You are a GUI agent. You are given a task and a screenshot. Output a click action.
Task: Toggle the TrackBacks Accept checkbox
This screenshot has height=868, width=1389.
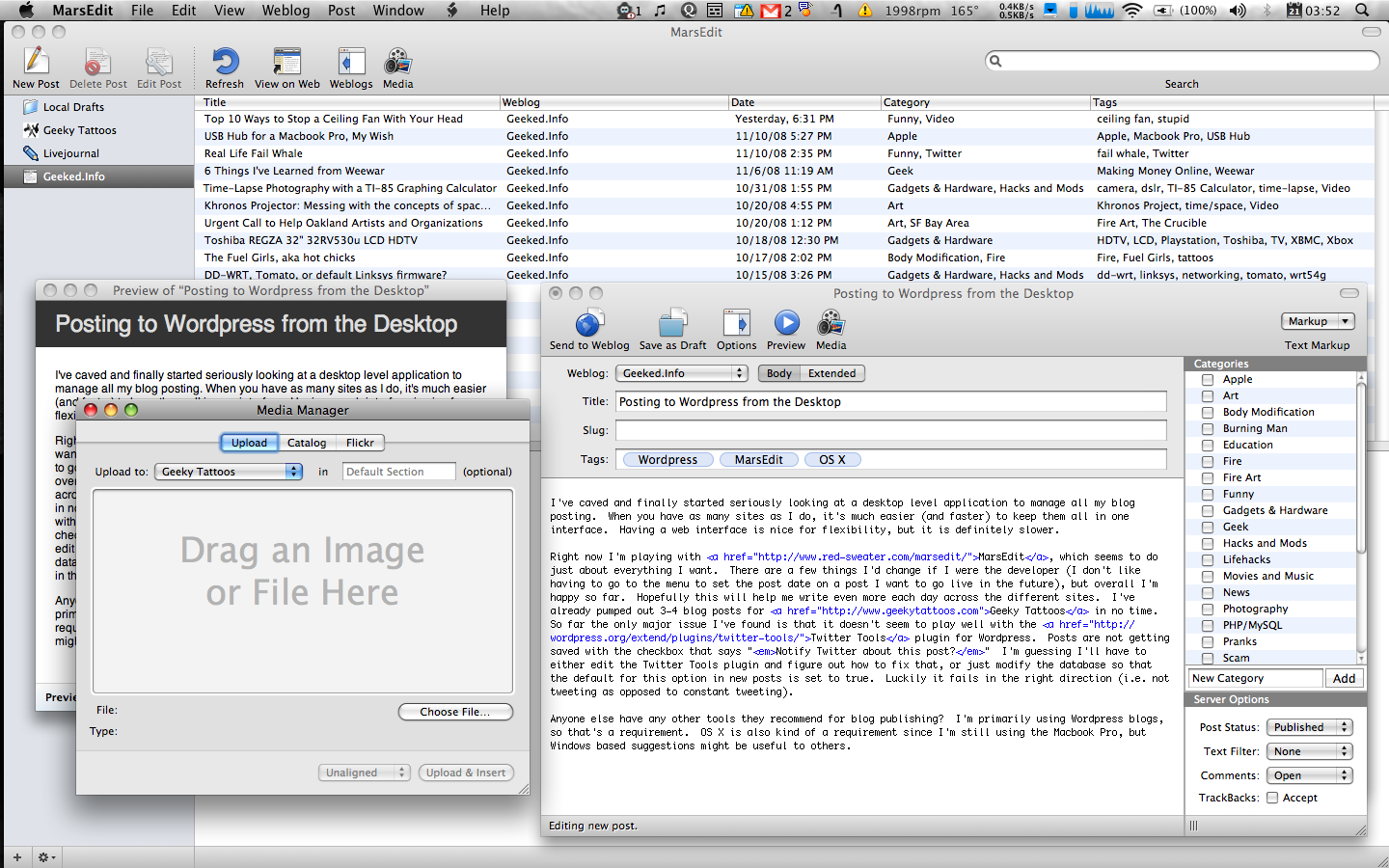tap(1272, 798)
